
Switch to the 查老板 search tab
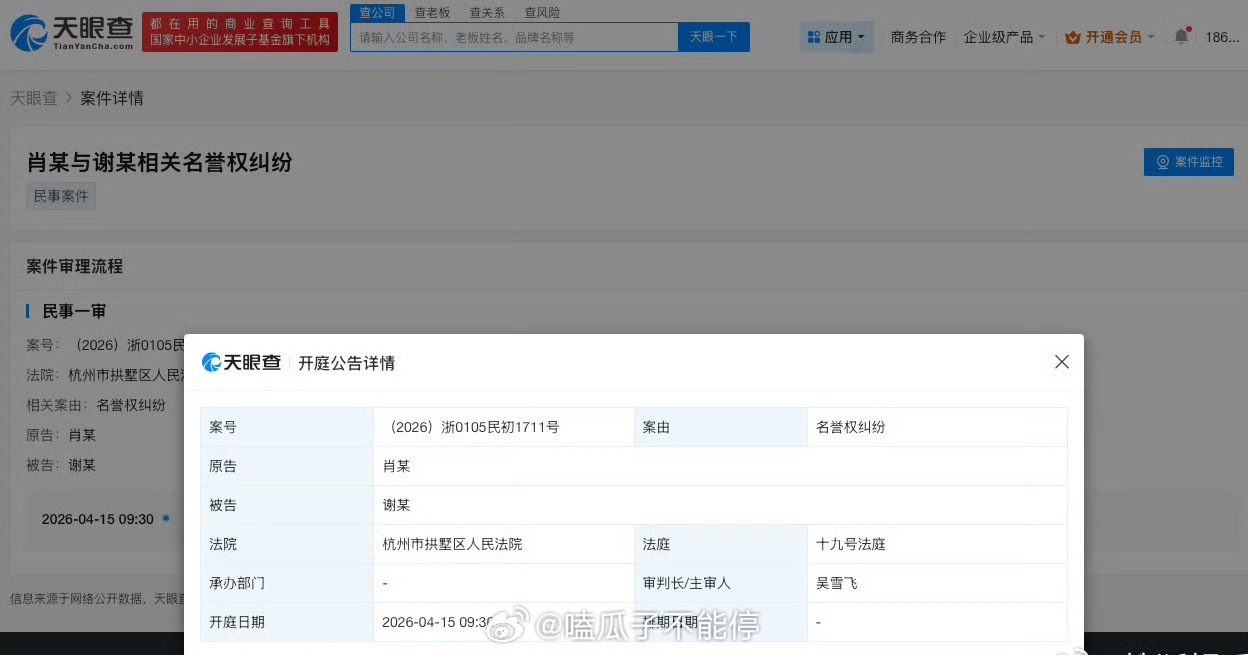[x=431, y=12]
